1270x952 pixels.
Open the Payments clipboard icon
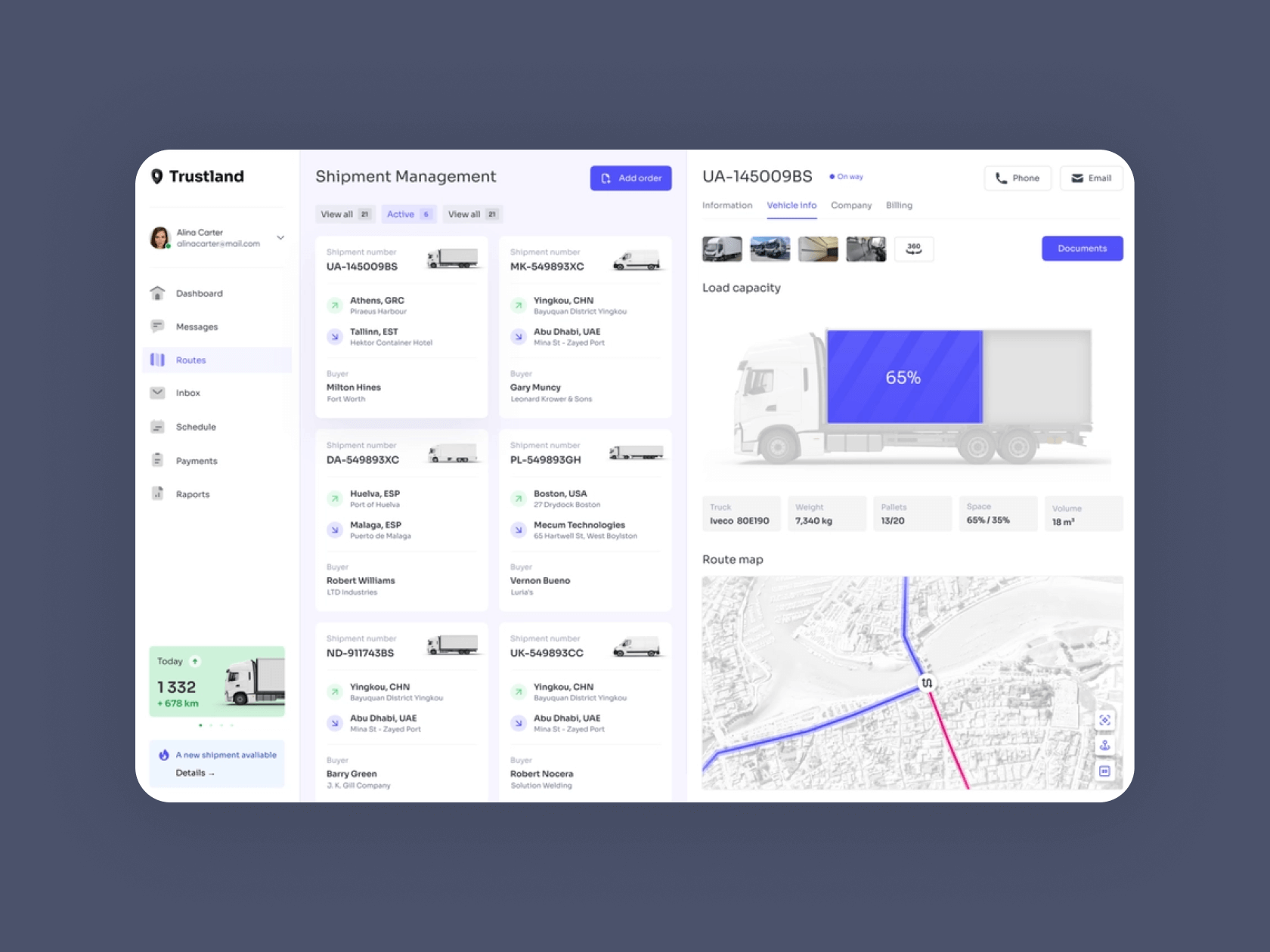pyautogui.click(x=157, y=460)
